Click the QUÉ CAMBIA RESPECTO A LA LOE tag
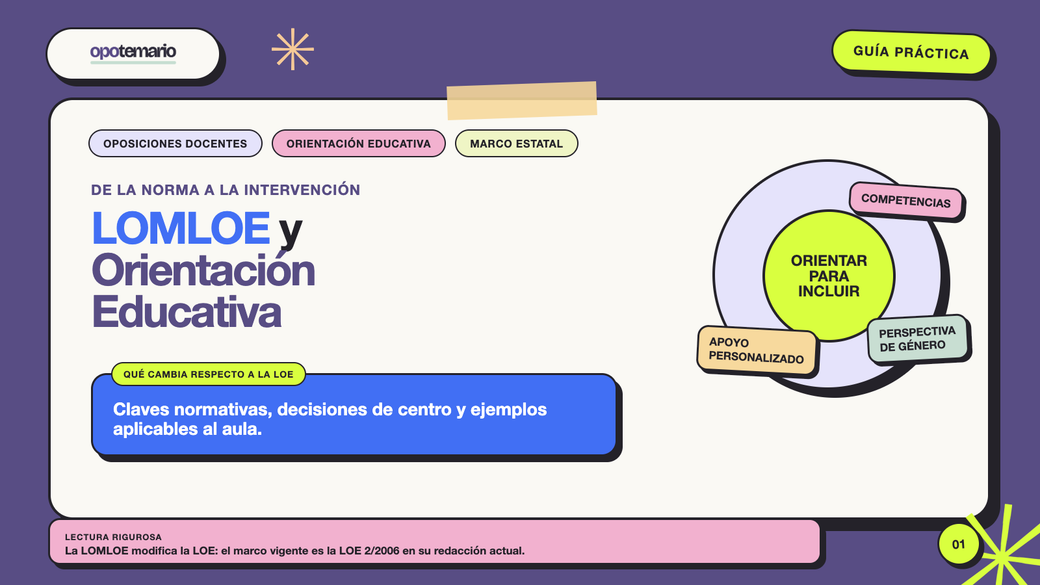The width and height of the screenshot is (1040, 585). 208,374
